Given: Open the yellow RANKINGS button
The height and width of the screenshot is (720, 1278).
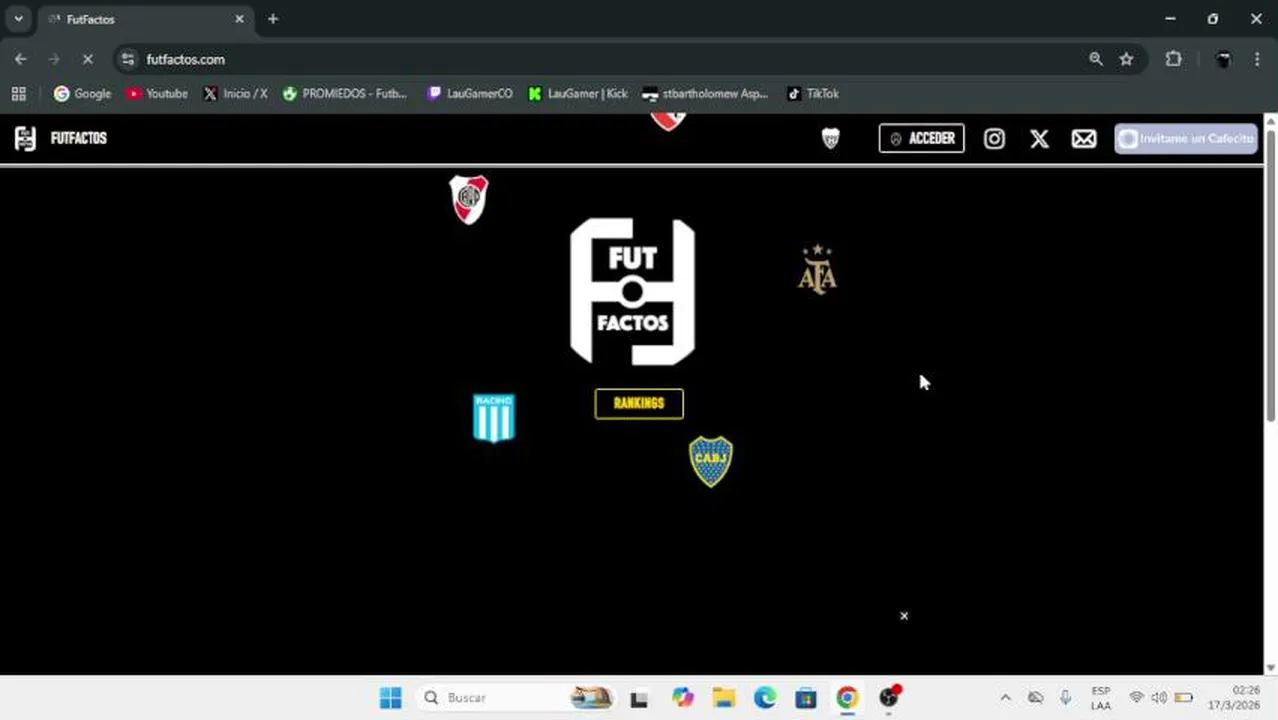Looking at the screenshot, I should coord(639,403).
